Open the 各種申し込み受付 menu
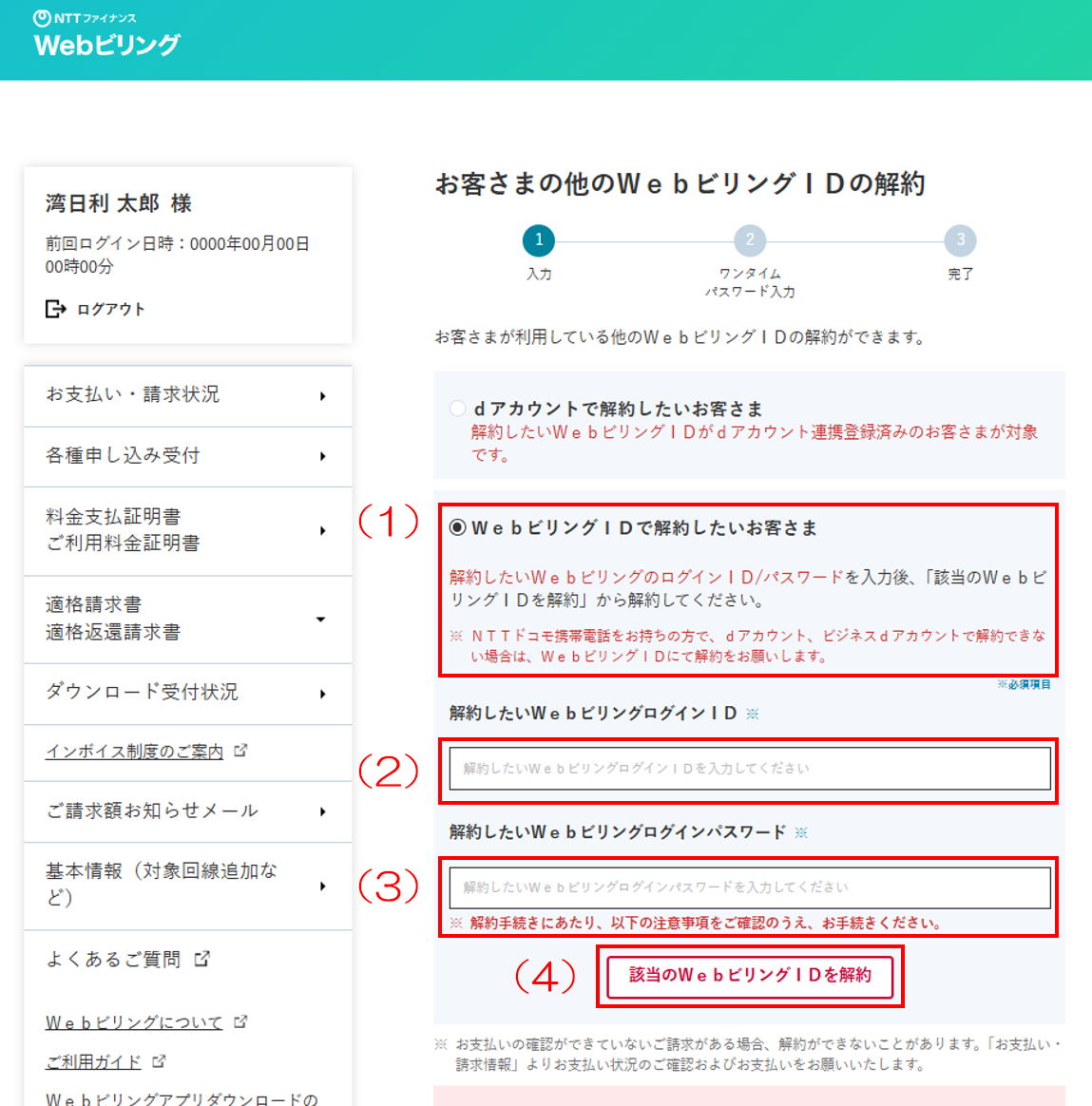Viewport: 1092px width, 1106px height. click(x=187, y=456)
